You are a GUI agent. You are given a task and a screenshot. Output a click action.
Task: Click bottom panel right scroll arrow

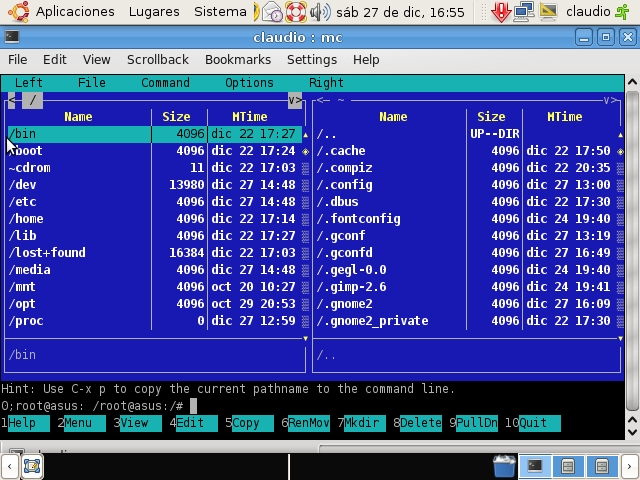coord(630,466)
